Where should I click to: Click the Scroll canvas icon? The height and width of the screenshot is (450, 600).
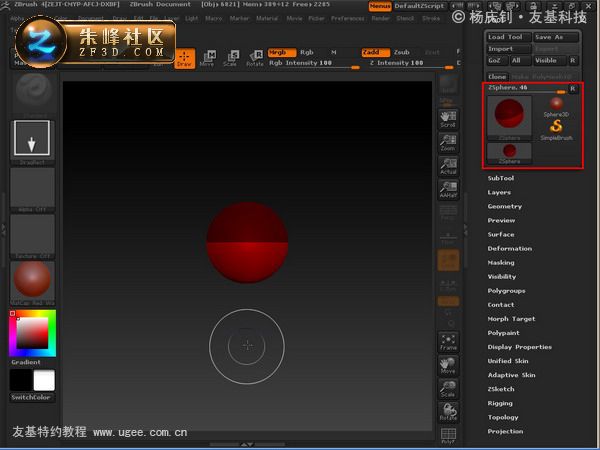click(448, 119)
